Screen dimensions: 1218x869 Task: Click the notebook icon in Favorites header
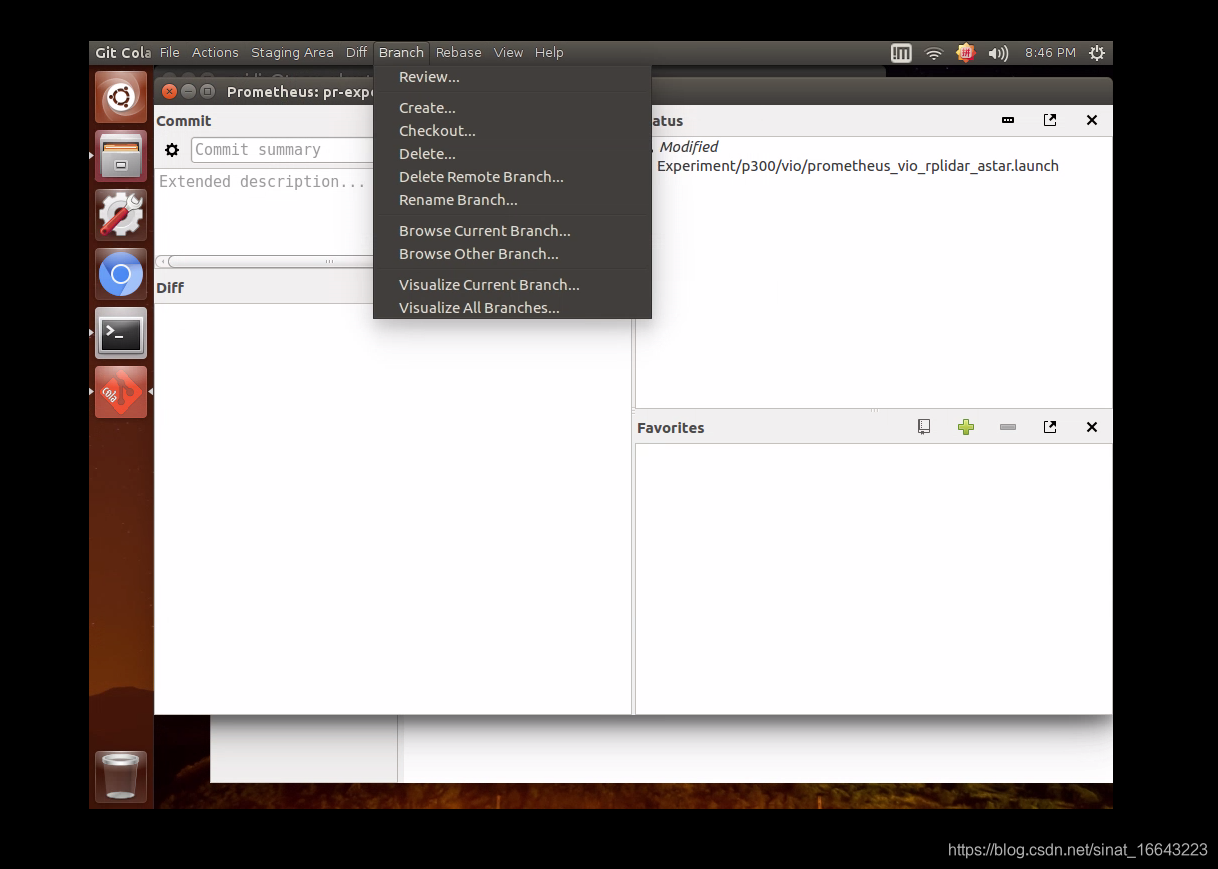coord(924,427)
